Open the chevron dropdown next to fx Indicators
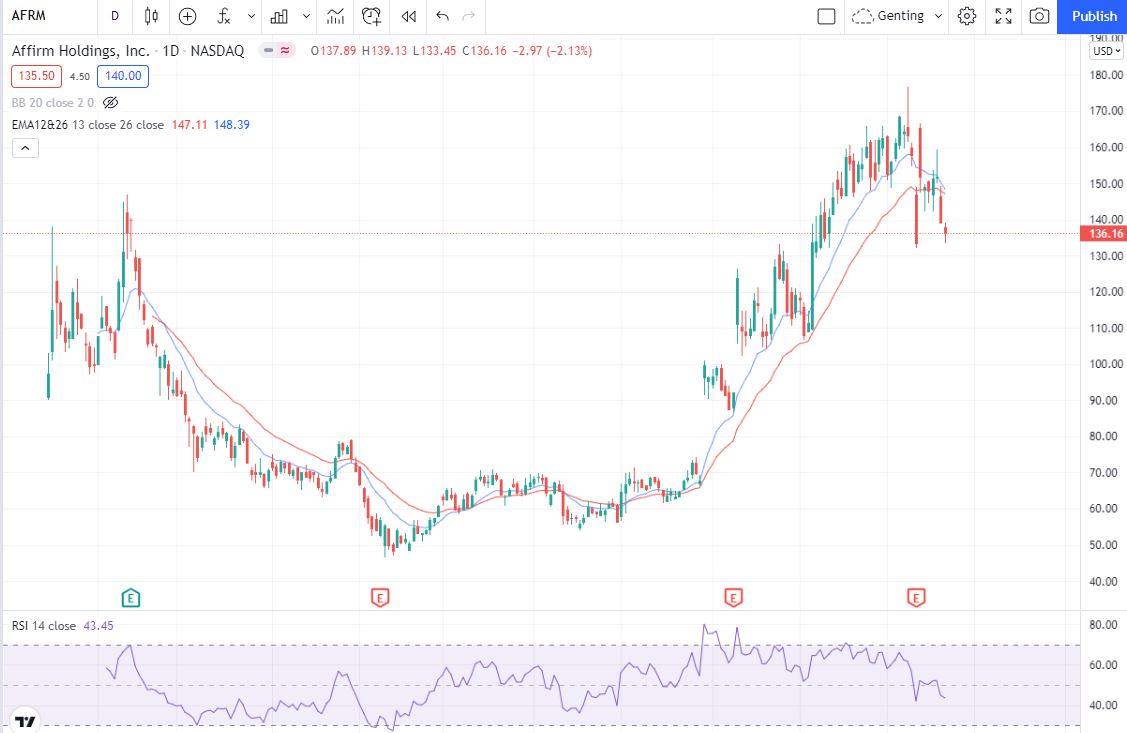 tap(251, 16)
